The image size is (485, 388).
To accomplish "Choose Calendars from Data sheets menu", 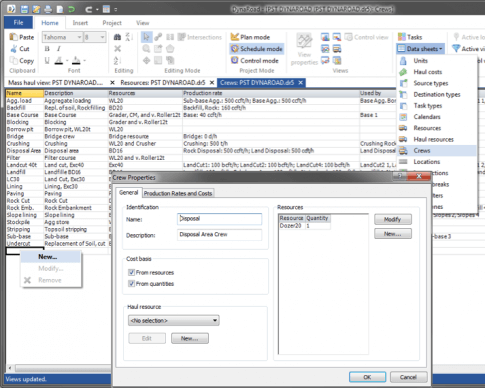I will (x=437, y=117).
